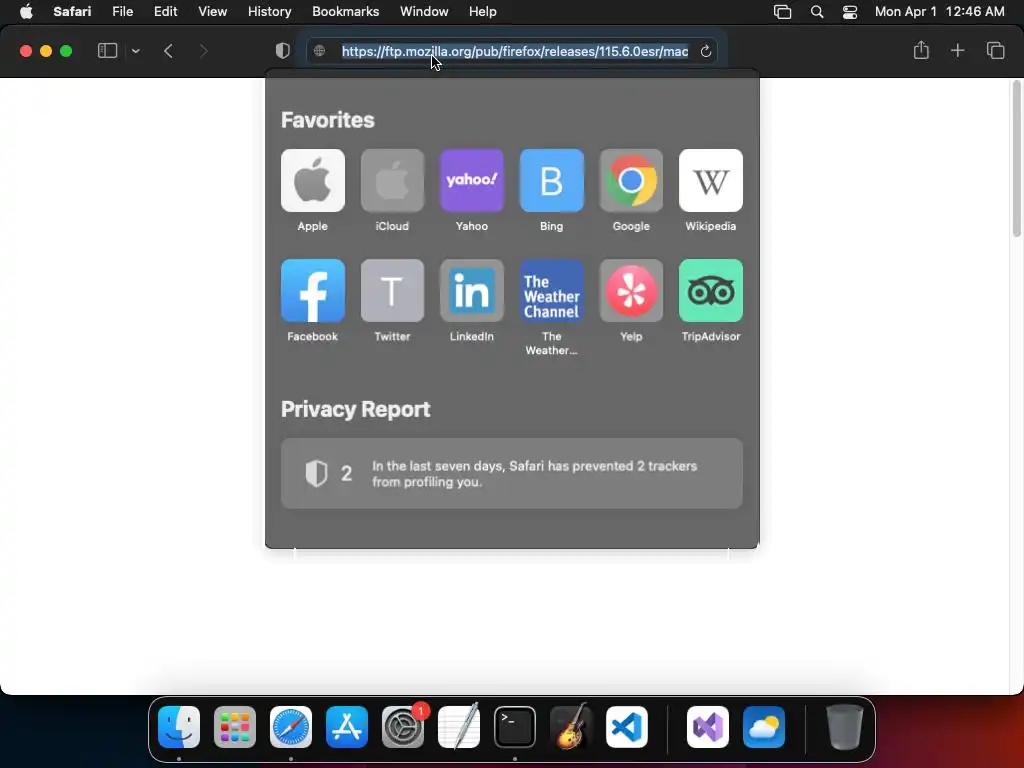Viewport: 1024px width, 768px height.
Task: Open the Trash in the Dock
Action: click(x=844, y=727)
